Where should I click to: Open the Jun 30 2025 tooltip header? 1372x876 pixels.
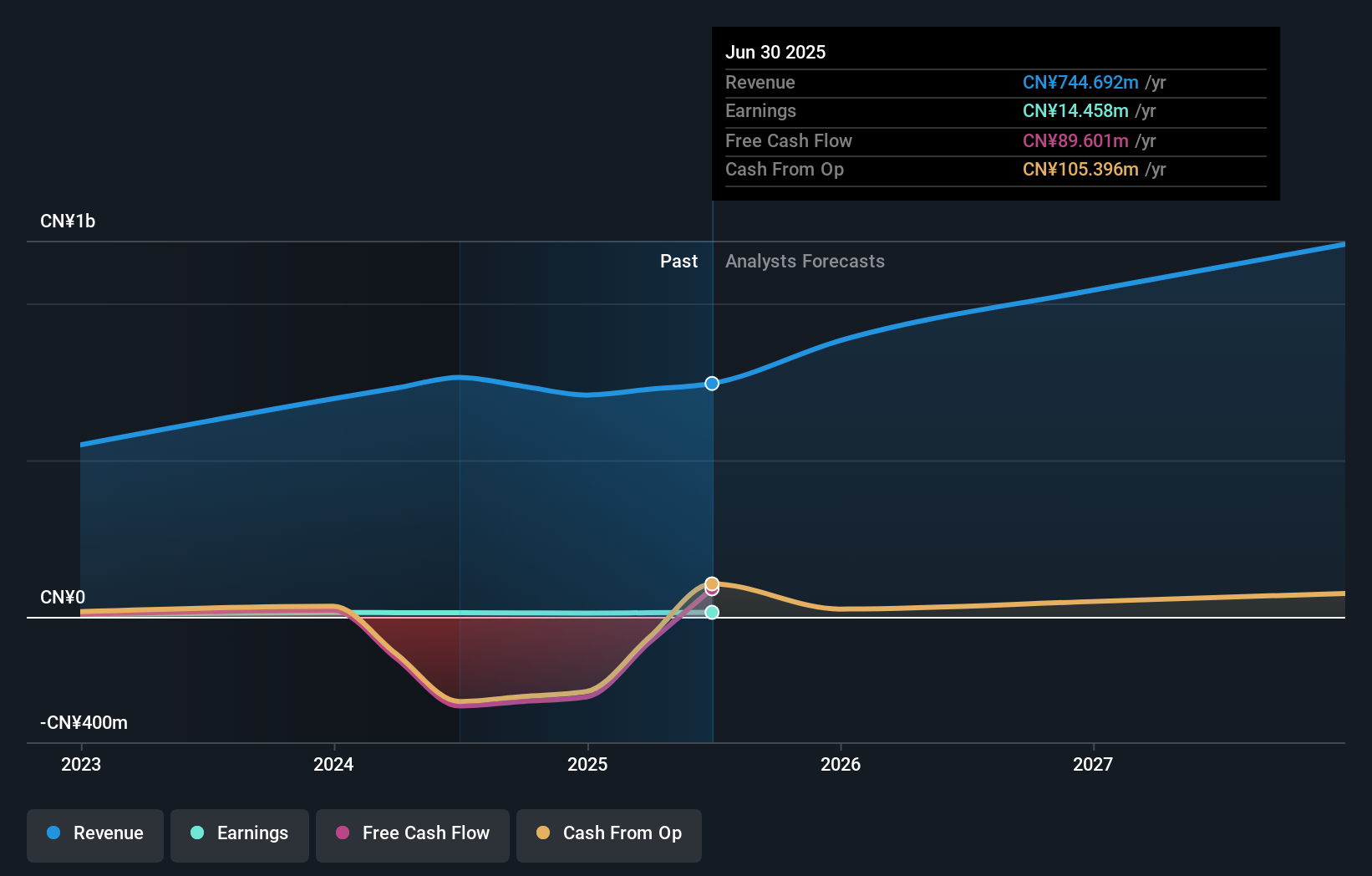click(775, 52)
